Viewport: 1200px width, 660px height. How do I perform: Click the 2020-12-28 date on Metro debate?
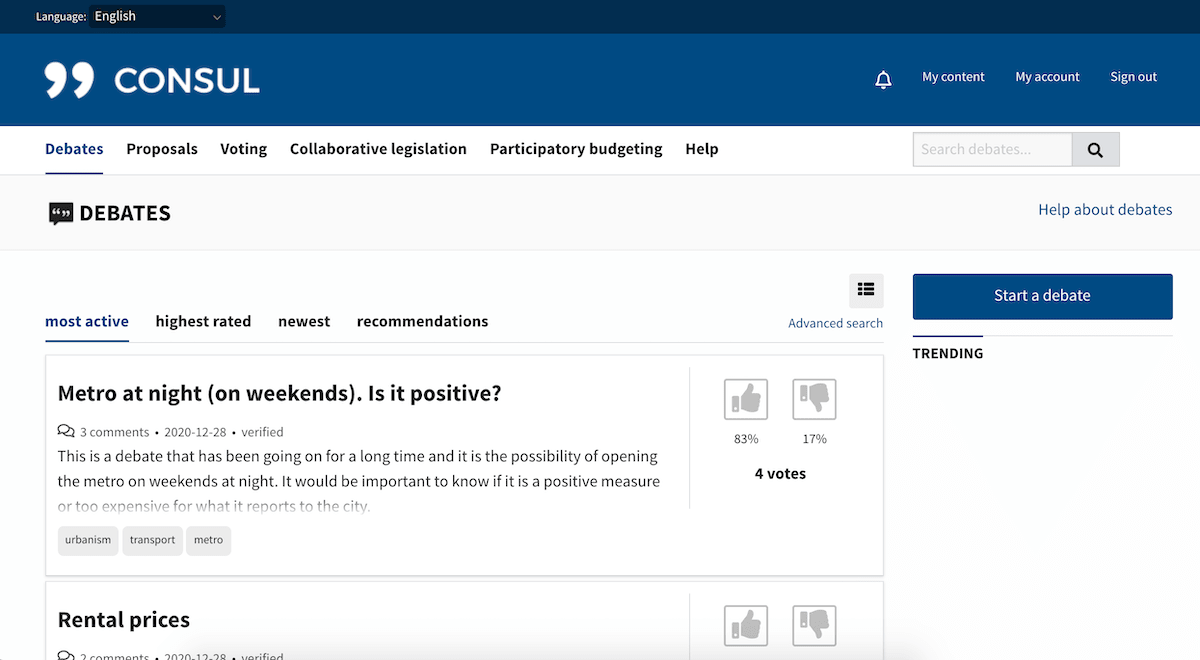click(195, 432)
